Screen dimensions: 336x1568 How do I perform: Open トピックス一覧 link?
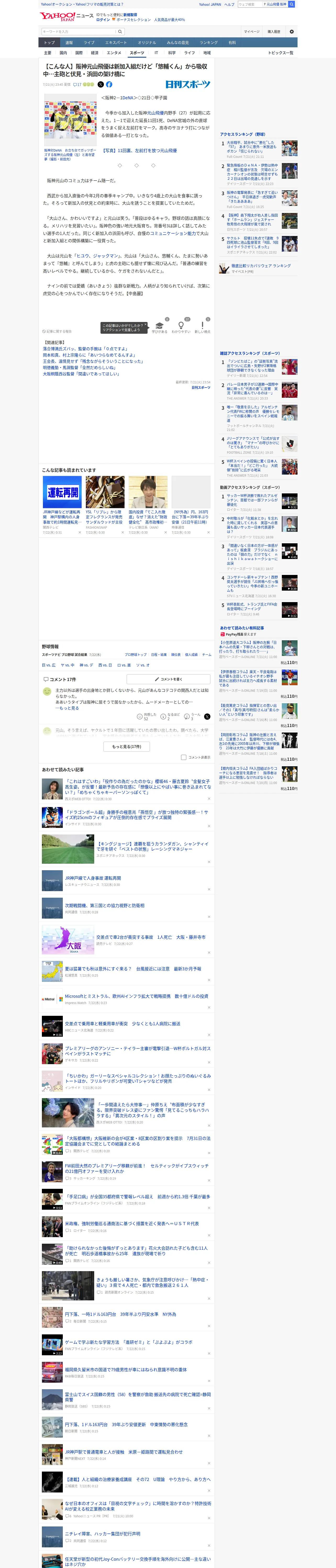281,53
